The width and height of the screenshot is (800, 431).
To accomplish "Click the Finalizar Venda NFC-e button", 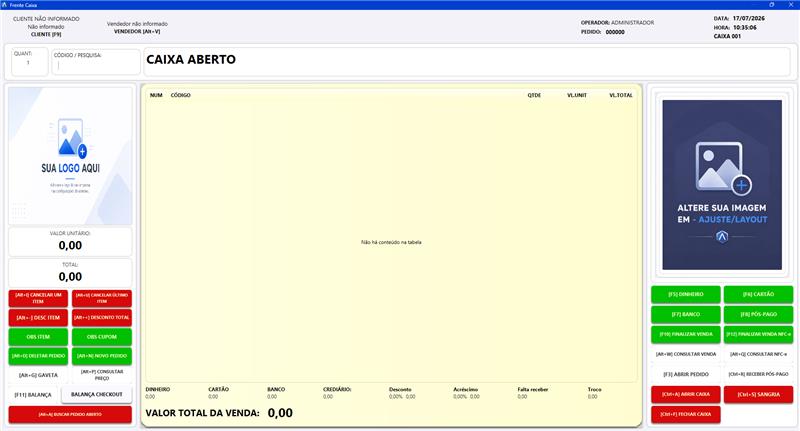I will point(758,334).
